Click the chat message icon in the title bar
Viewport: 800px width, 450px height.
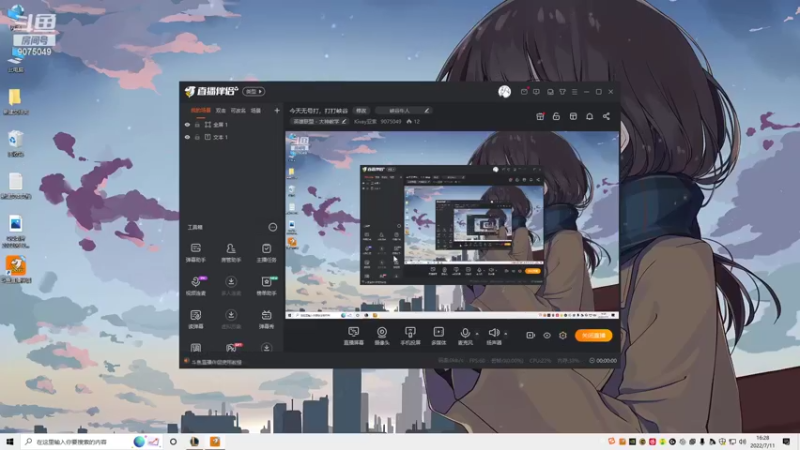click(536, 92)
